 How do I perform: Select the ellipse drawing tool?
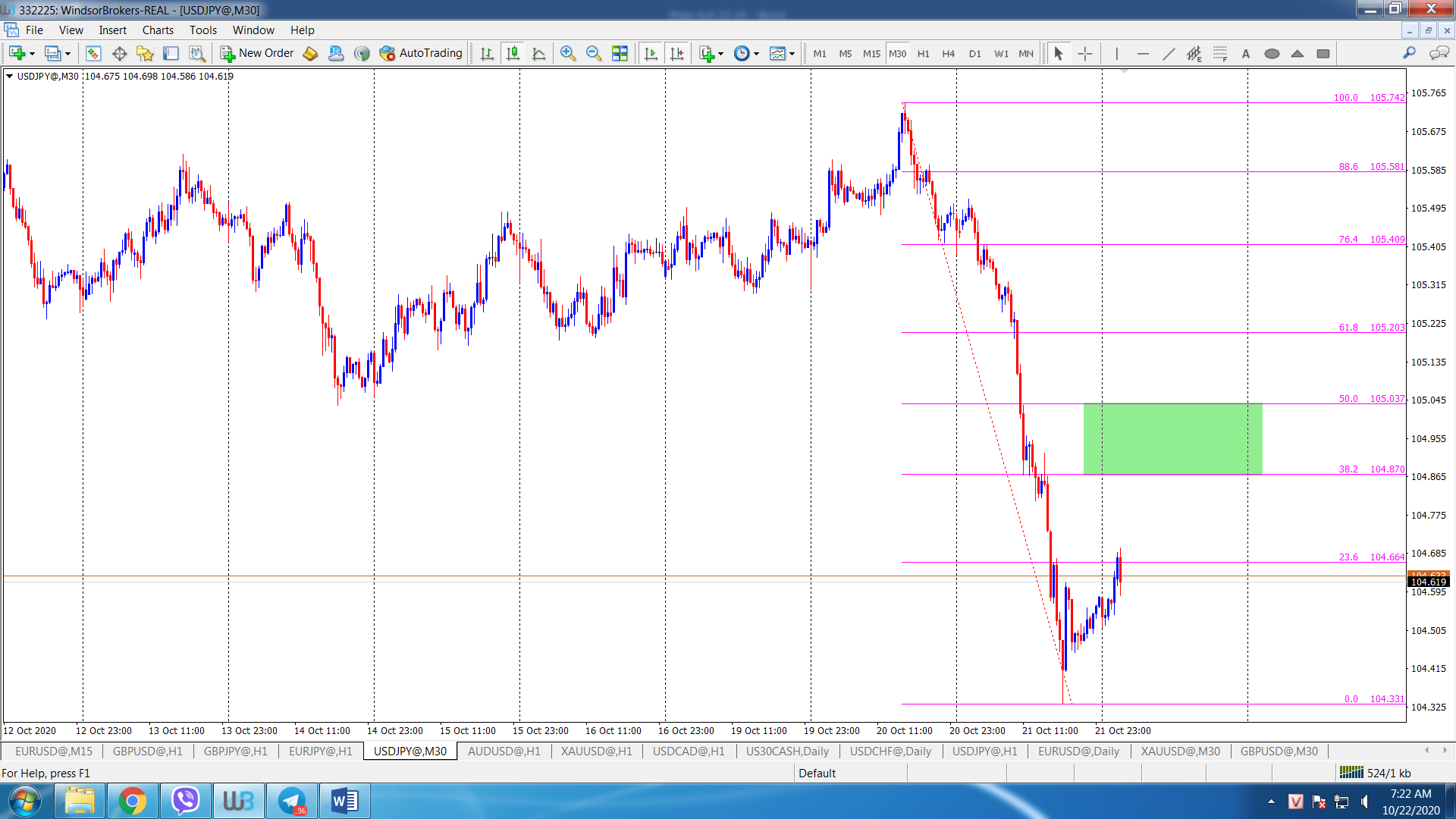pos(1272,53)
